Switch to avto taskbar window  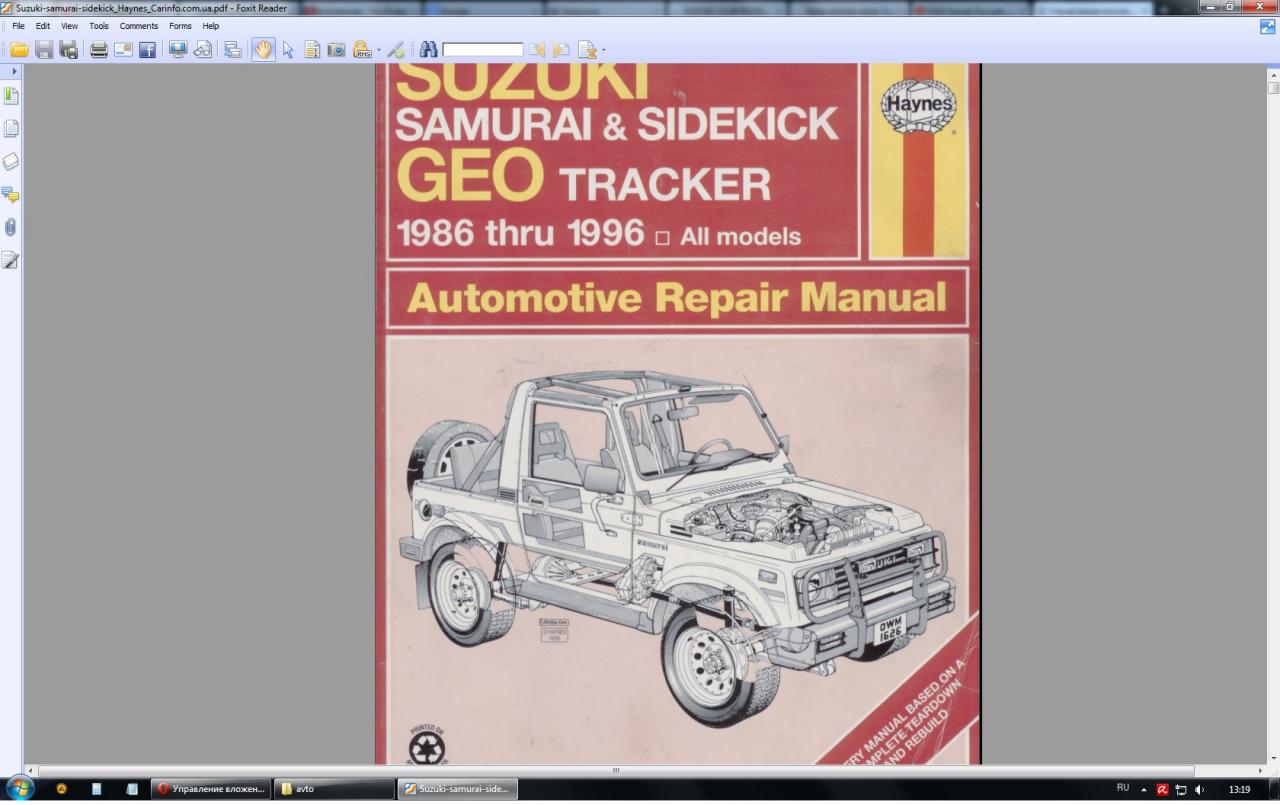(333, 789)
